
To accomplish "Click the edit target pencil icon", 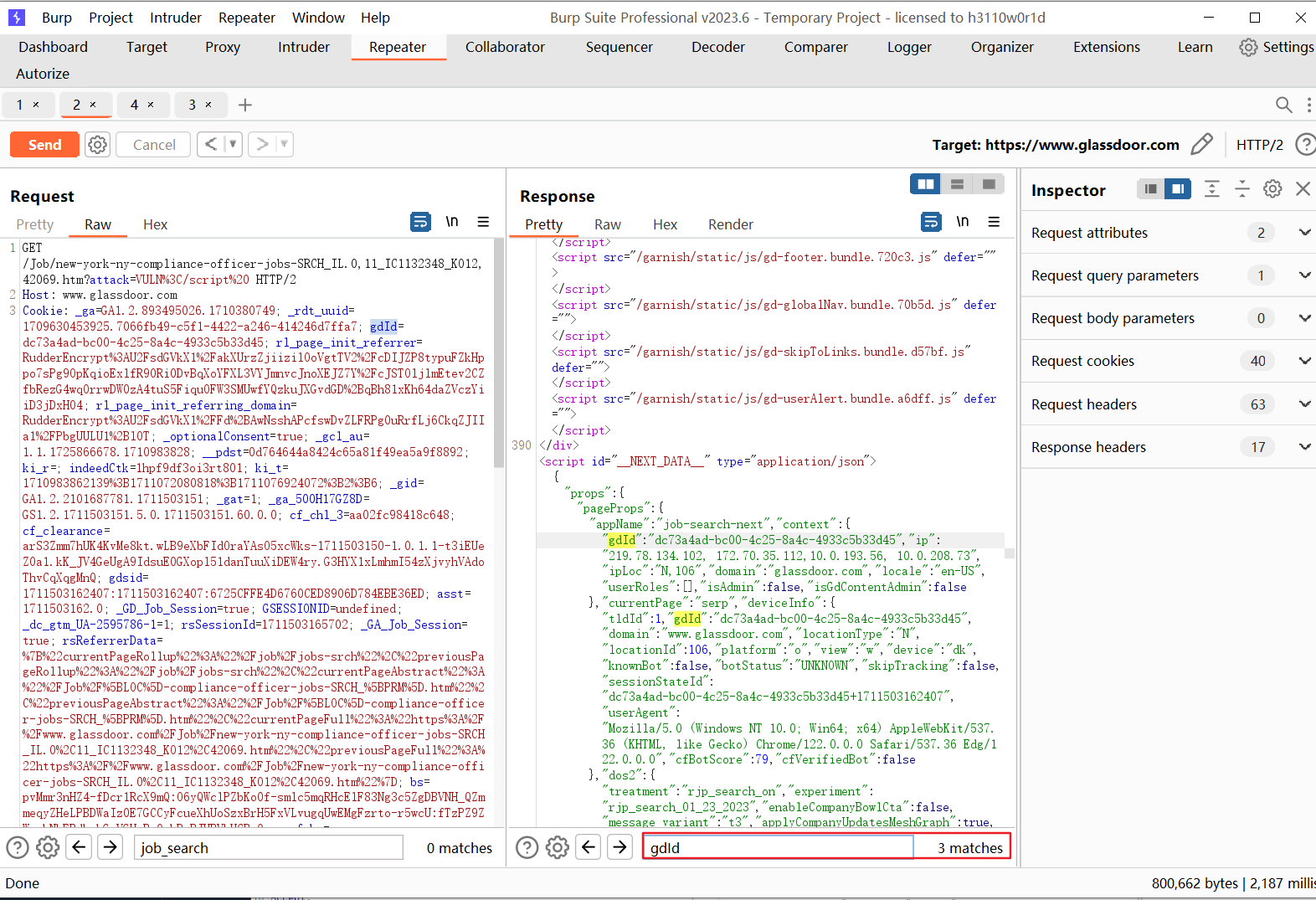I will (x=1201, y=145).
